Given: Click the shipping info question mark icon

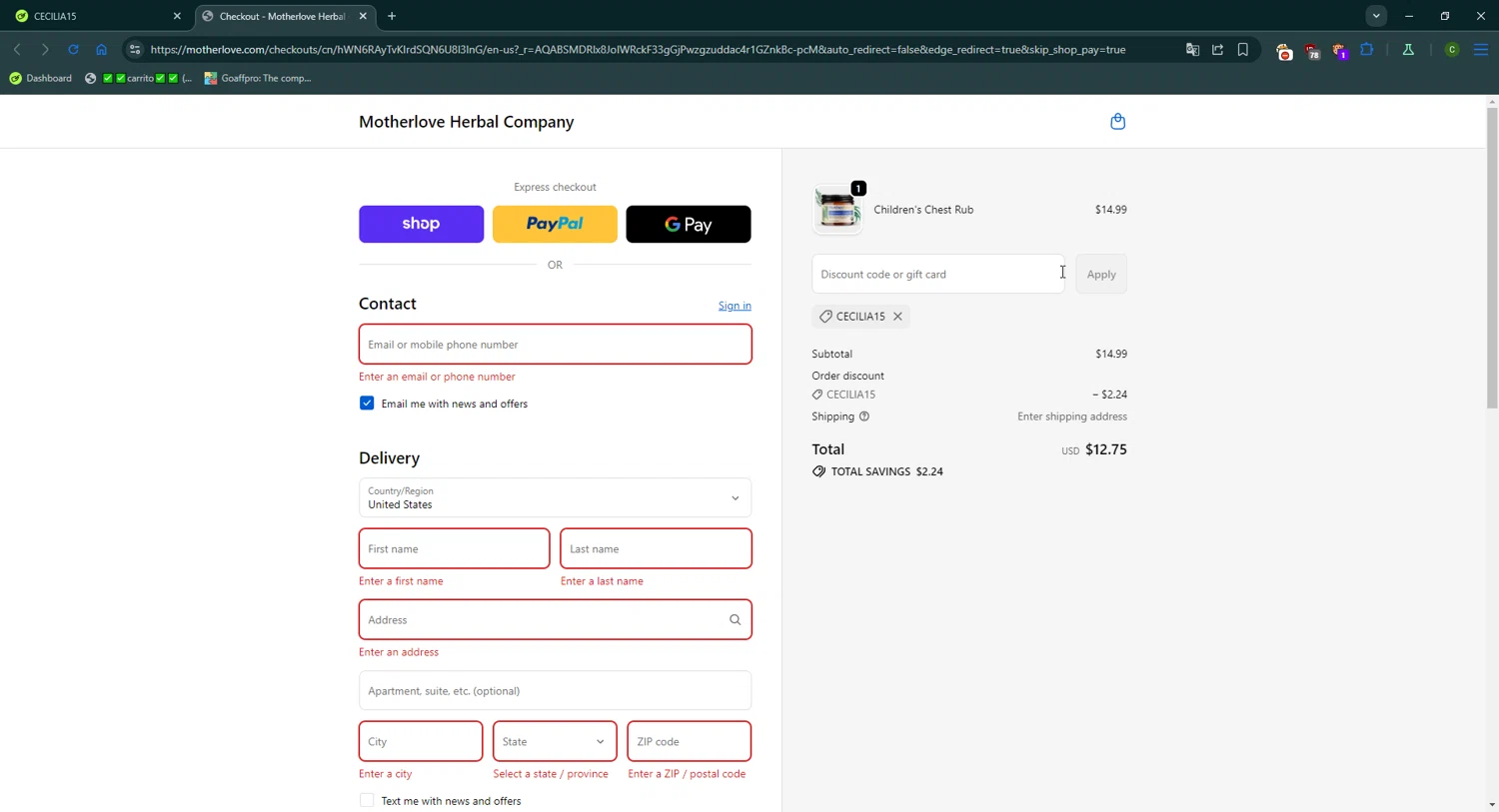Looking at the screenshot, I should tap(864, 416).
